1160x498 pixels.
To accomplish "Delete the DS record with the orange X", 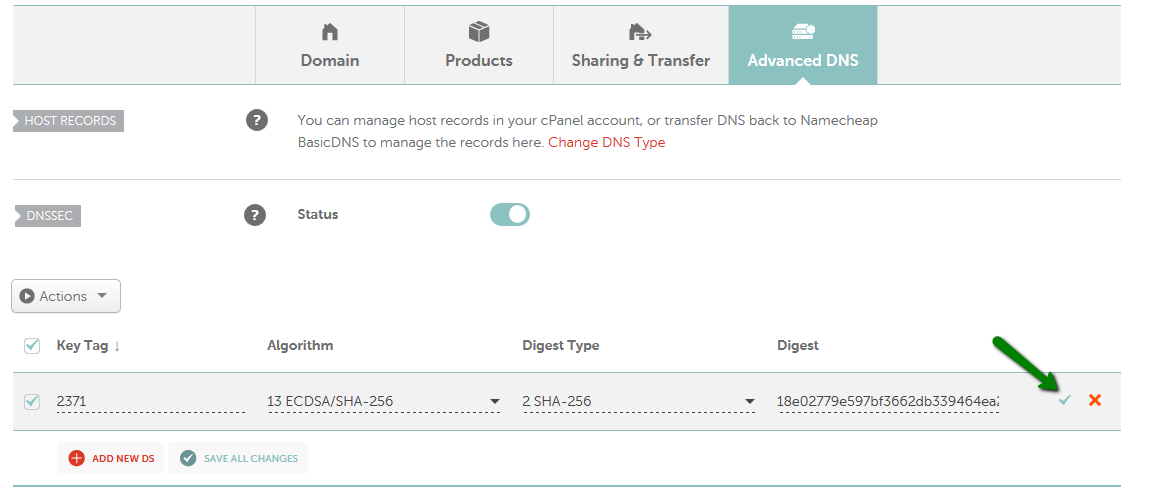I will 1095,400.
